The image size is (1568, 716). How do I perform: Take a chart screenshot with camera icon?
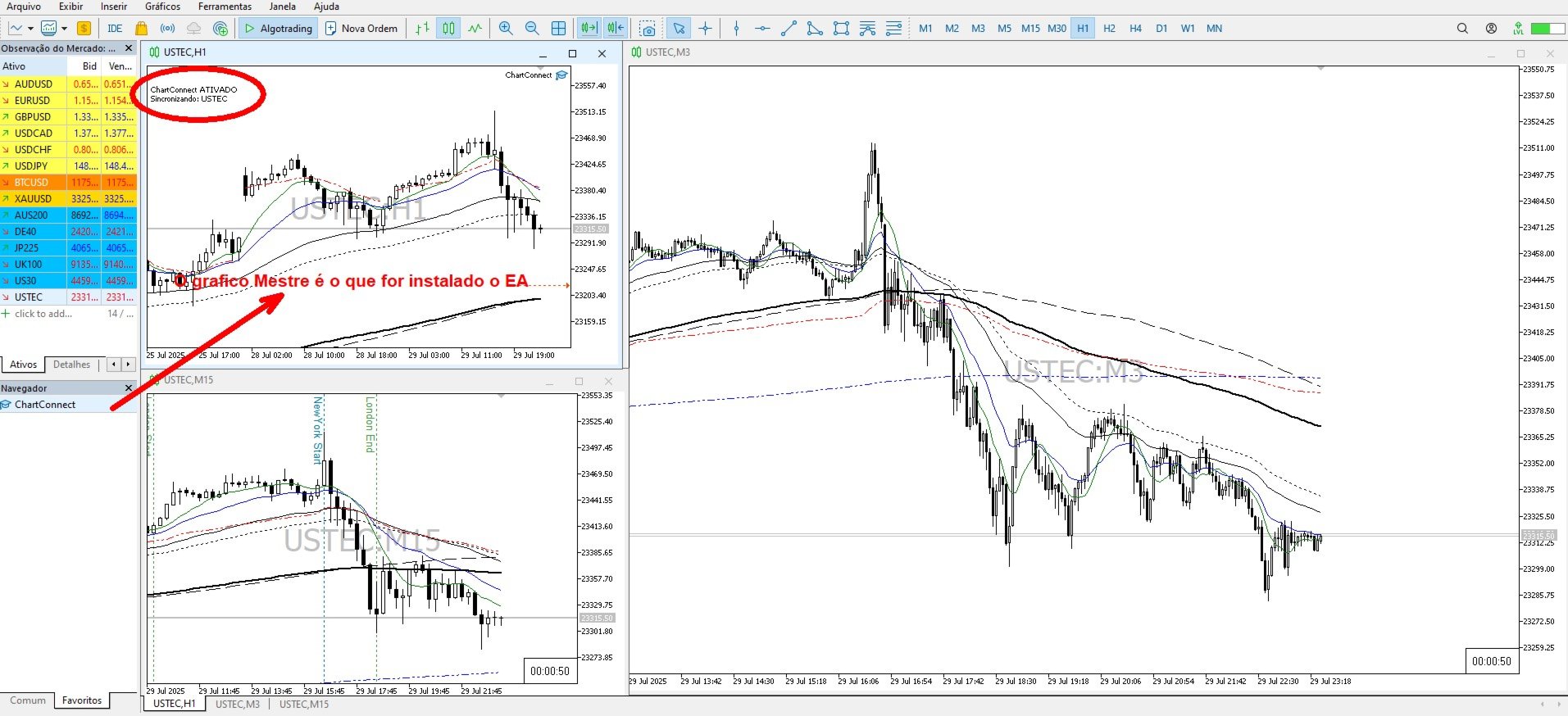pyautogui.click(x=648, y=29)
